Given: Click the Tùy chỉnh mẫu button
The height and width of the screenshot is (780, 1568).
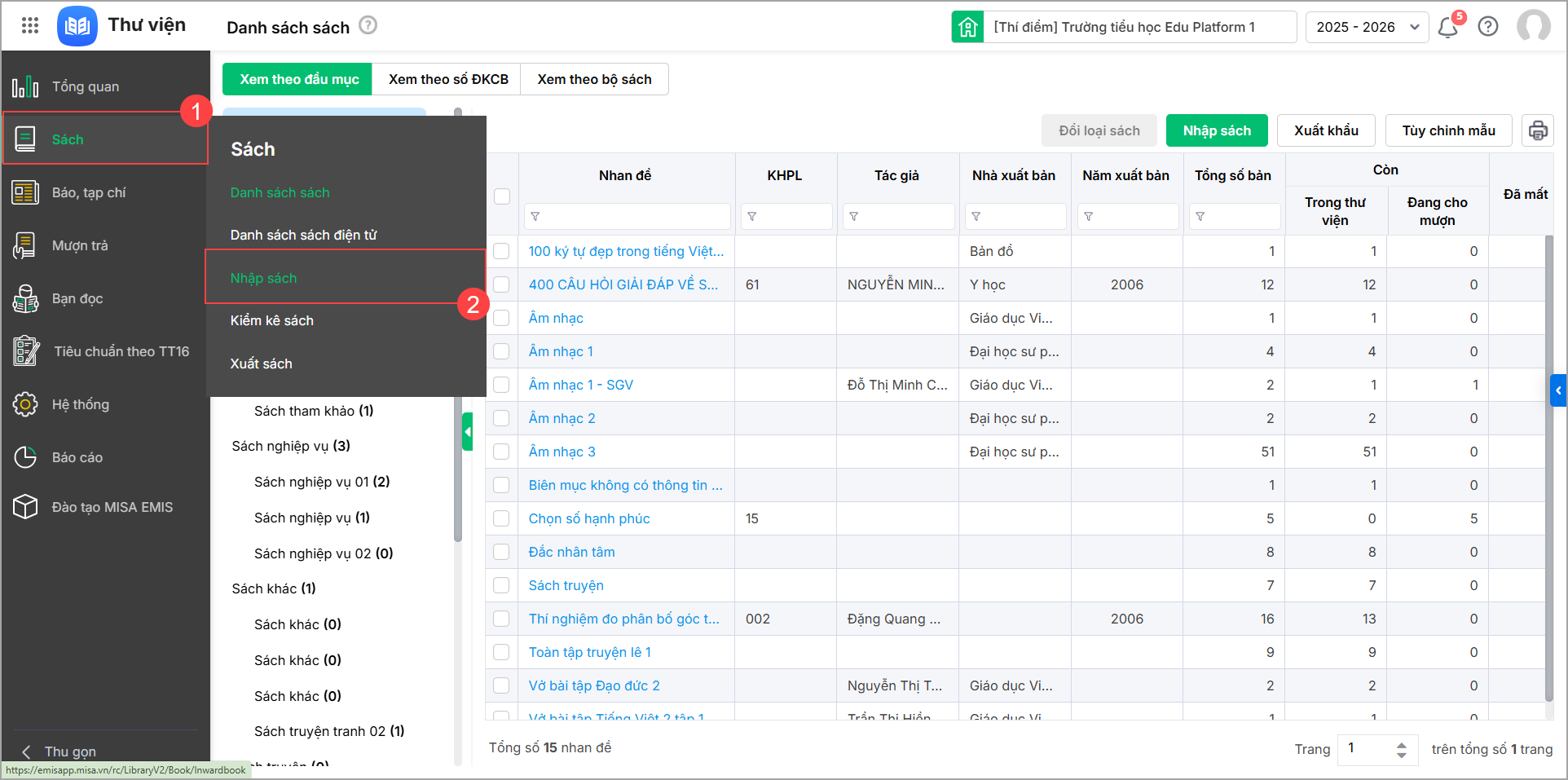Looking at the screenshot, I should click(1448, 130).
